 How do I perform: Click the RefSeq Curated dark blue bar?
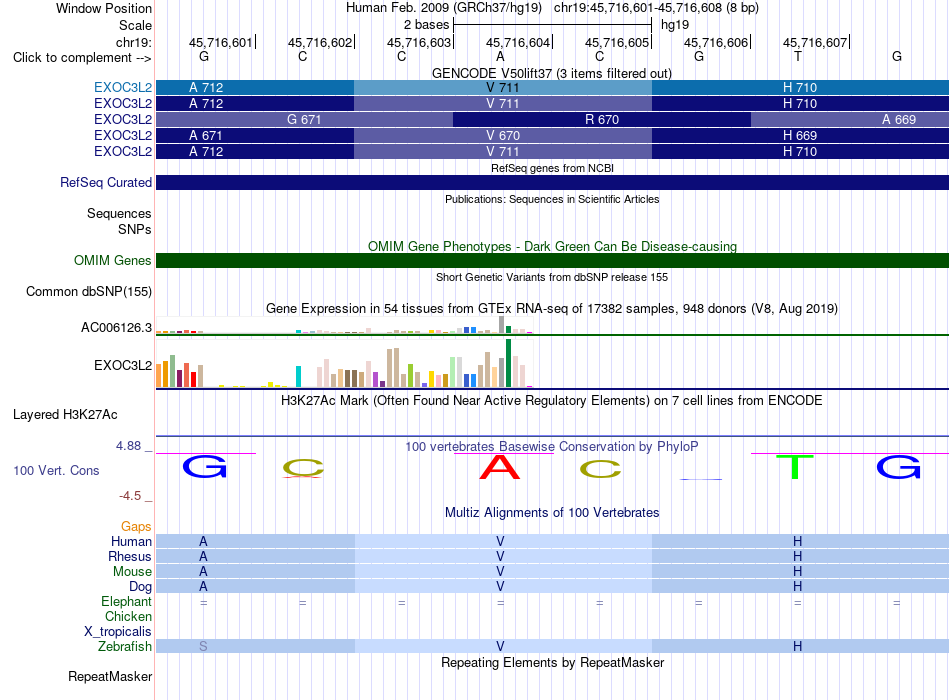coord(553,182)
